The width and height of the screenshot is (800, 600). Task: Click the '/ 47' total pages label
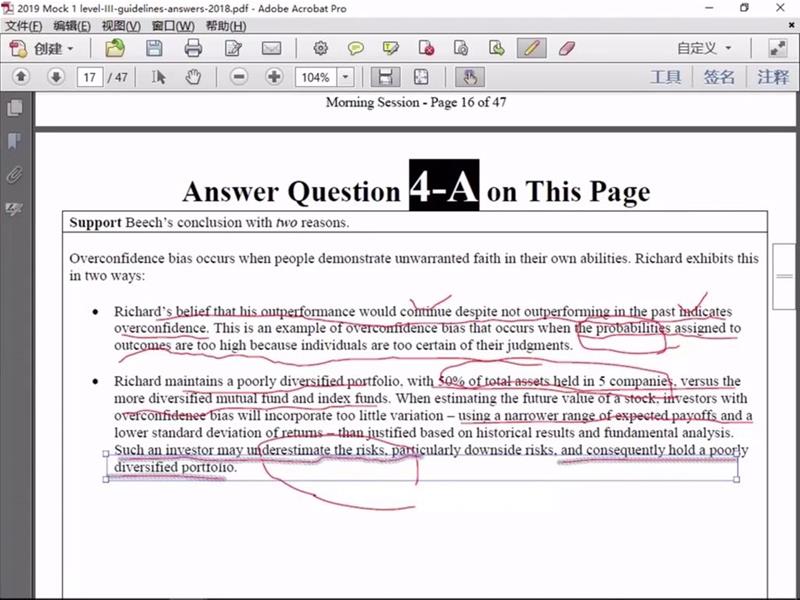[x=117, y=78]
